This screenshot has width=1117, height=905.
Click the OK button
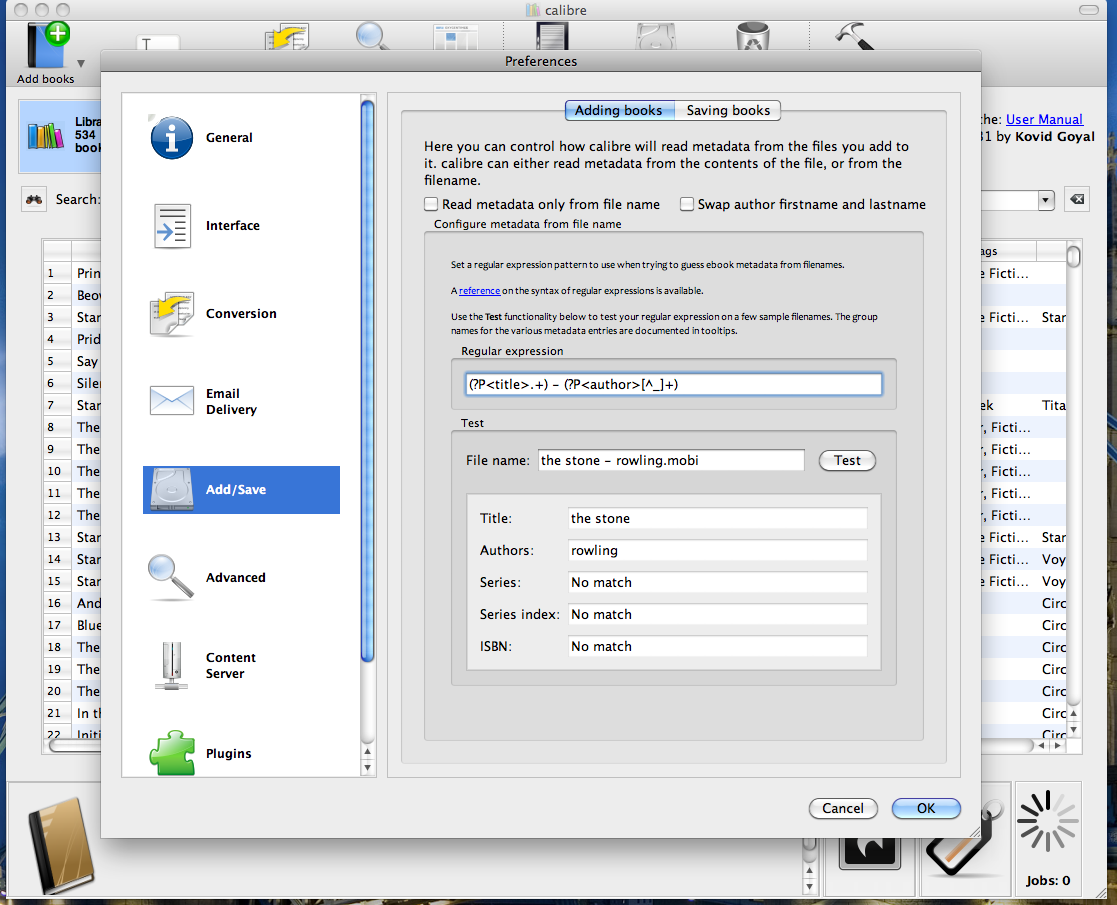click(x=926, y=808)
